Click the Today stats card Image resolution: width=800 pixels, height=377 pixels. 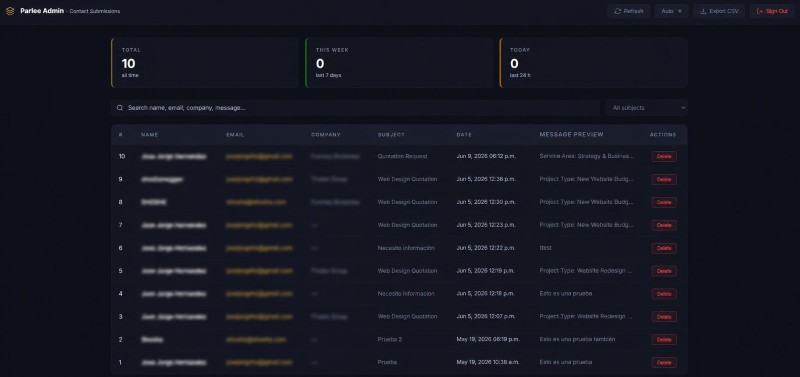593,63
